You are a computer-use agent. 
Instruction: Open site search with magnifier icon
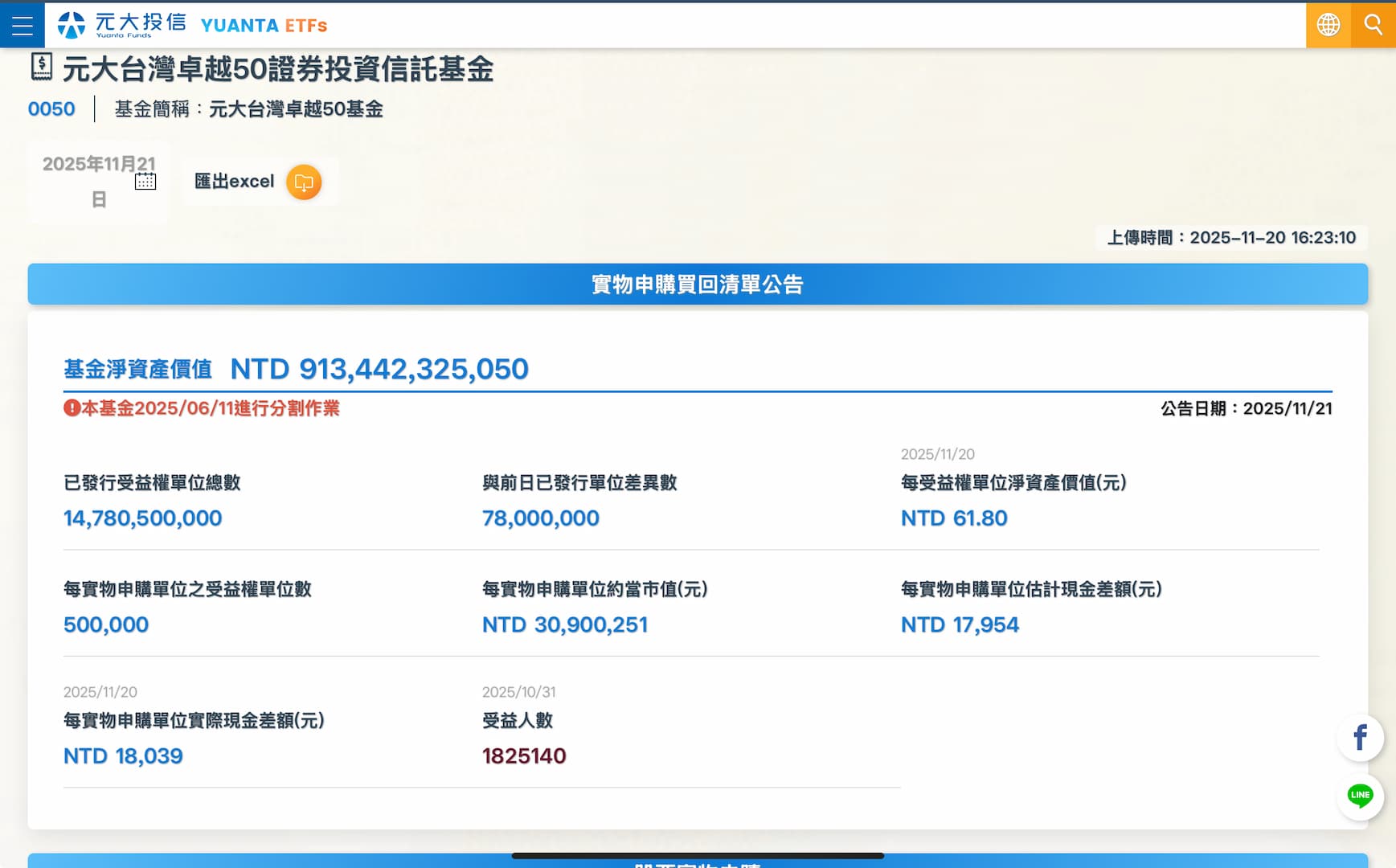pyautogui.click(x=1373, y=25)
